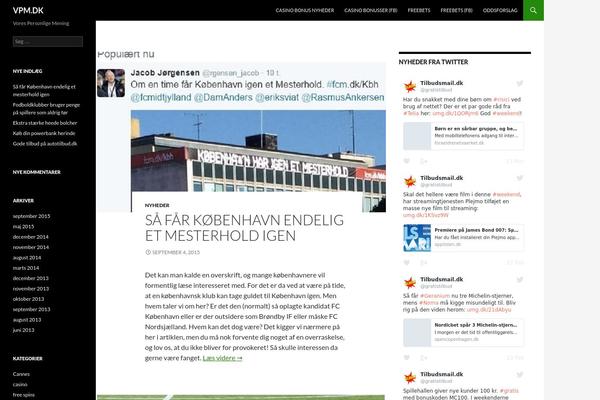Open Casino Bonus Nyheder menu item
This screenshot has width=600, height=400.
click(x=305, y=10)
